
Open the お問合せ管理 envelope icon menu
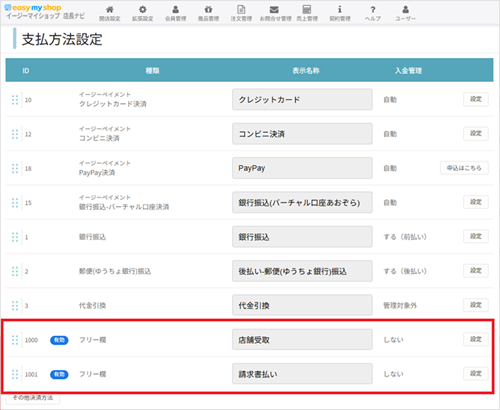tap(275, 13)
